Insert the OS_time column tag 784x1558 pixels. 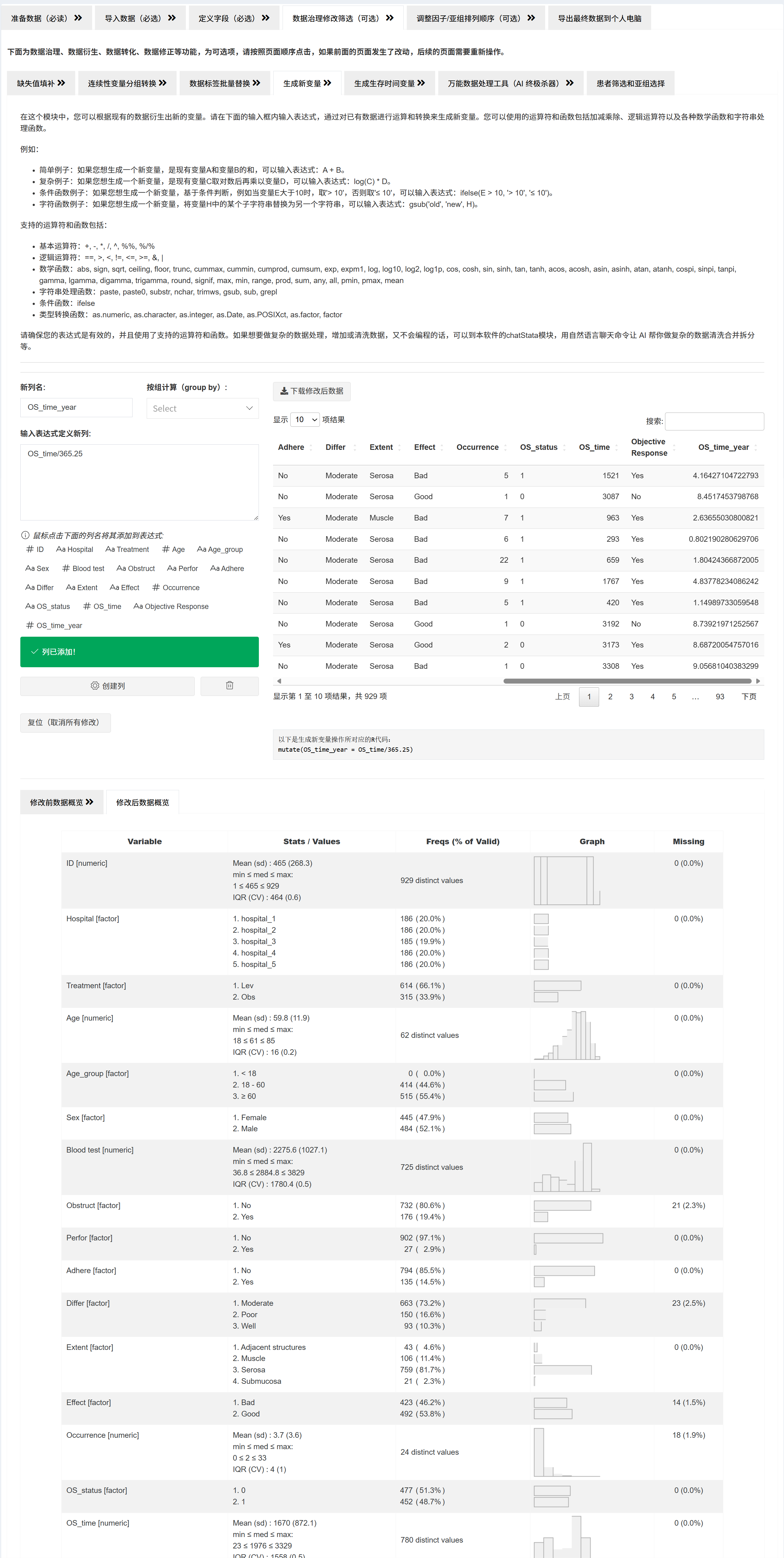[x=102, y=606]
